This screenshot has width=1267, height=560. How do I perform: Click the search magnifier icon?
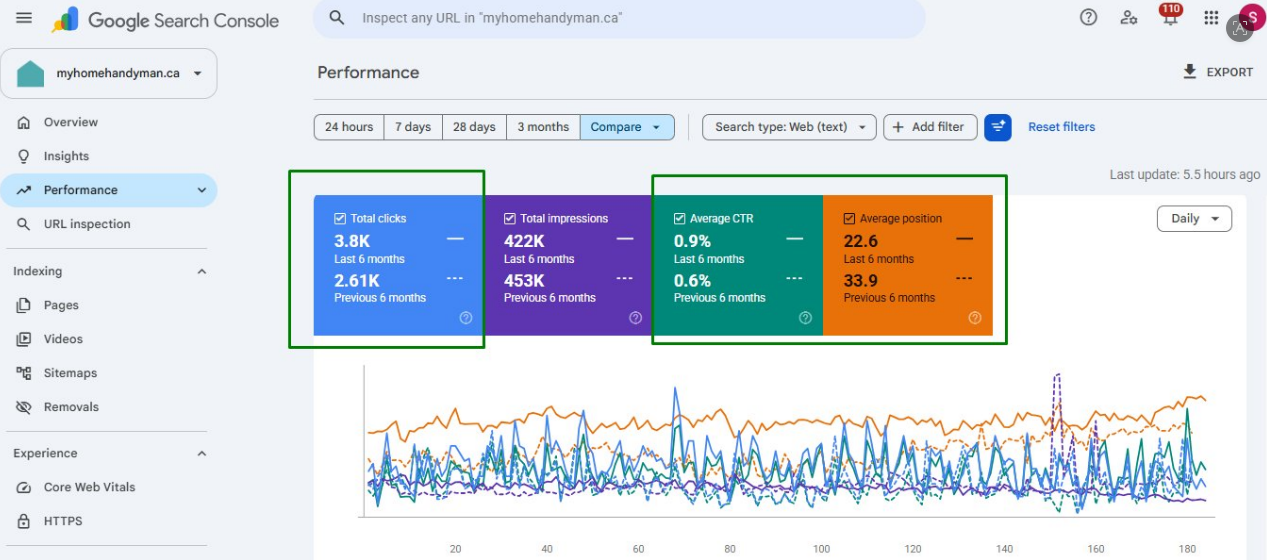point(337,18)
